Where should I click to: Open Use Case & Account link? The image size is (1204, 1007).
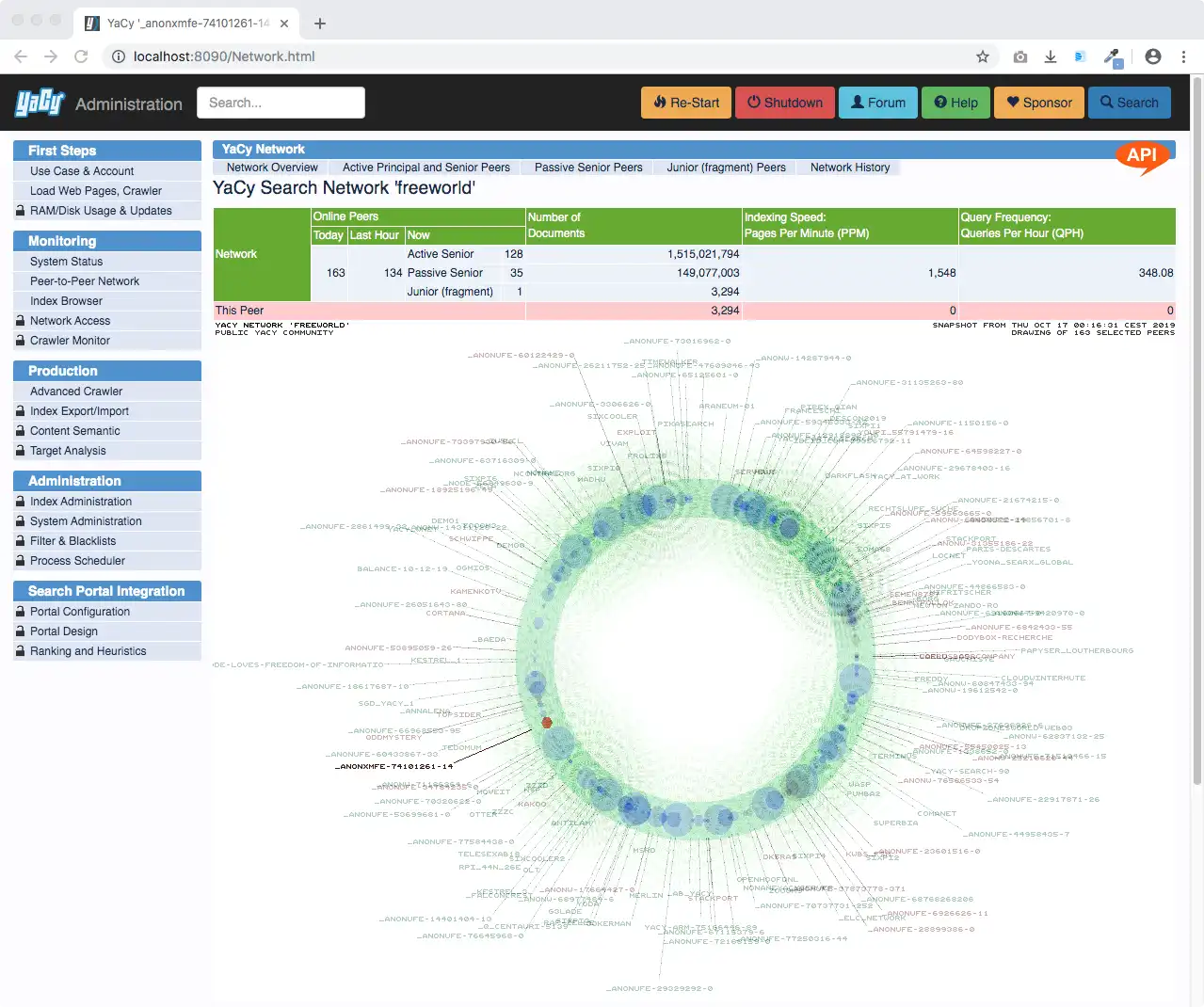point(82,171)
